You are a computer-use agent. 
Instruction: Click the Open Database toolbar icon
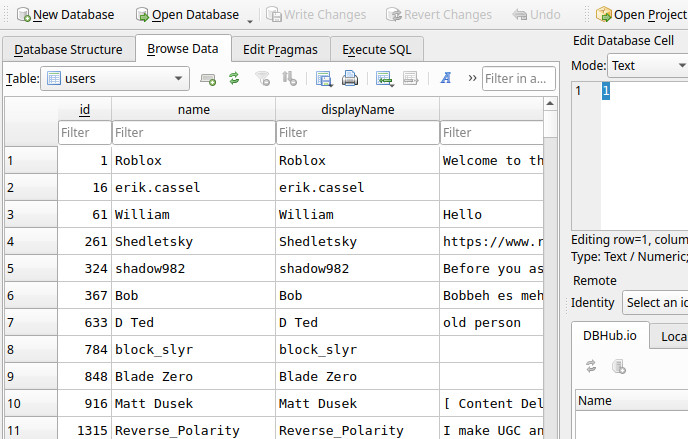(143, 14)
